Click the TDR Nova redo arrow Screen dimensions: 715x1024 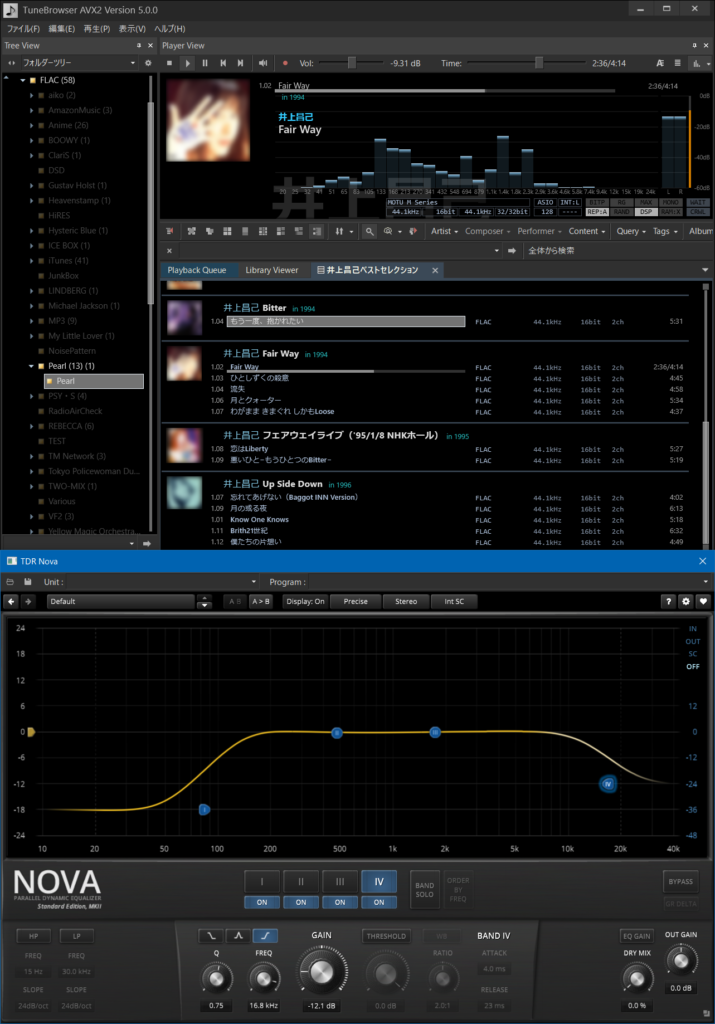(28, 601)
